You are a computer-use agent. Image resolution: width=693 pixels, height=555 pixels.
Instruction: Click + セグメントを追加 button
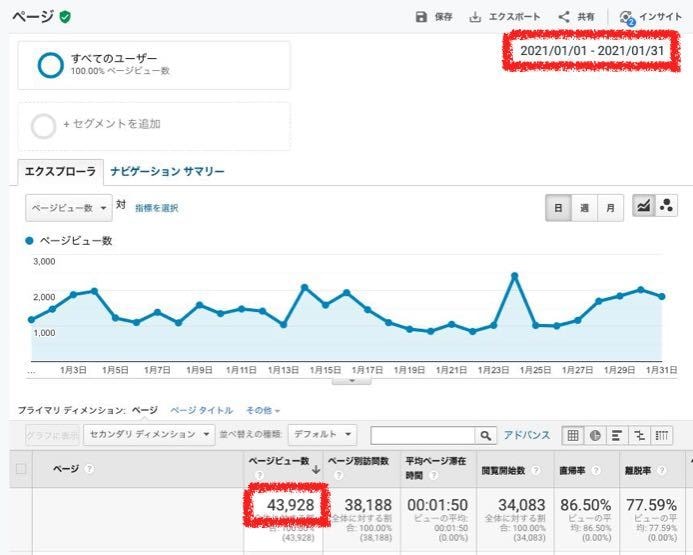[112, 124]
